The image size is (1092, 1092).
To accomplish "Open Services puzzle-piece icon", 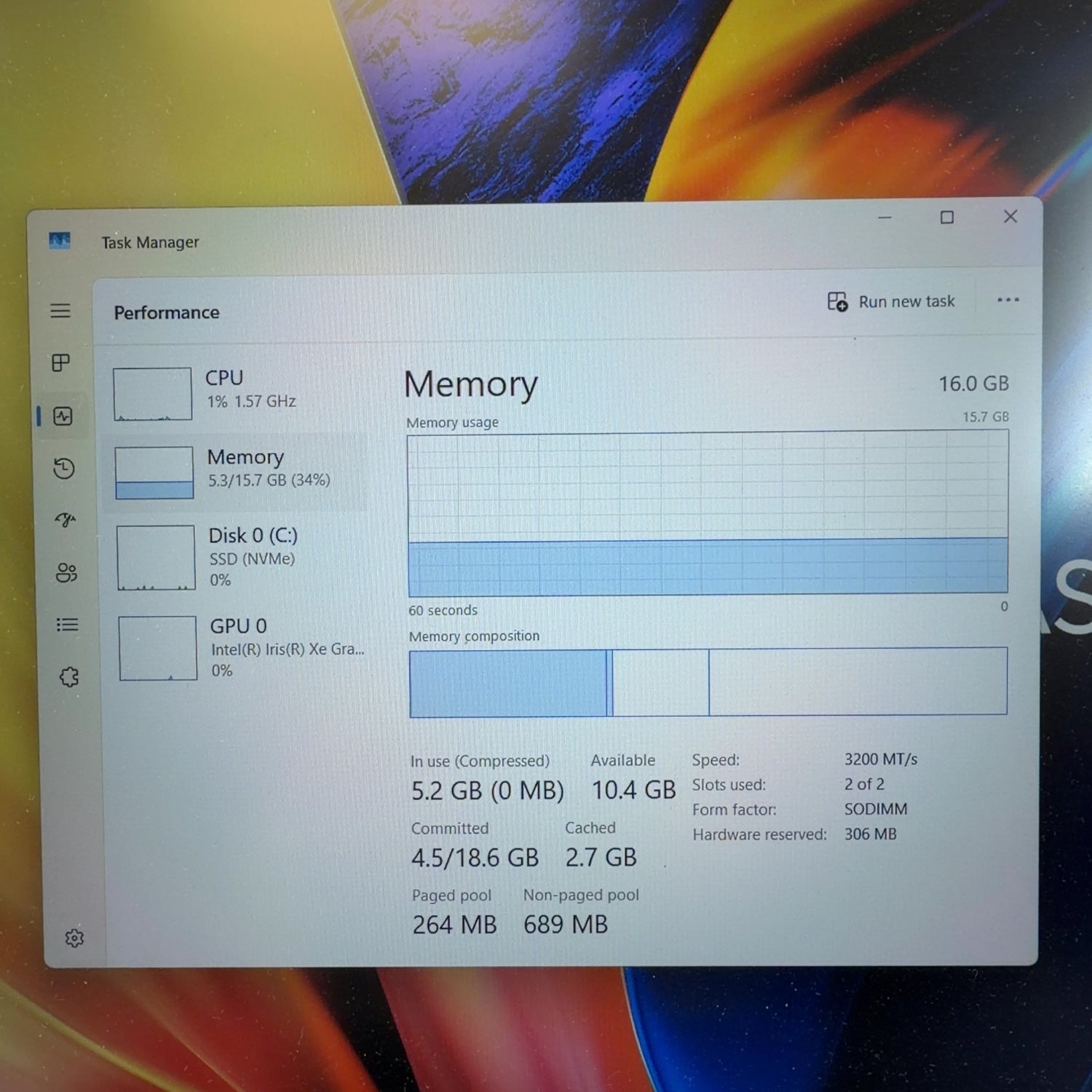I will point(69,678).
